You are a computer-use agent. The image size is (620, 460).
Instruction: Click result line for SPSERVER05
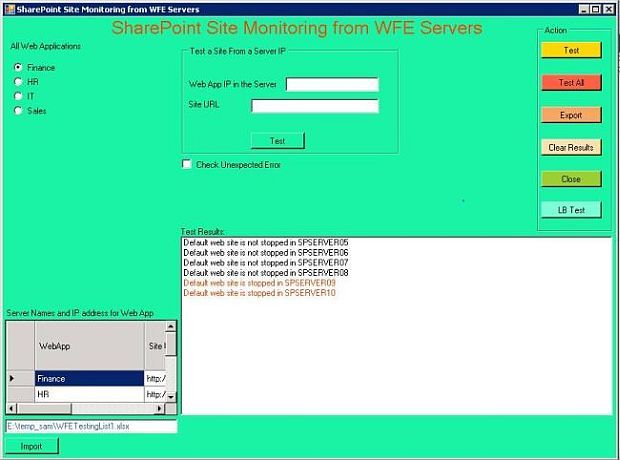click(266, 242)
